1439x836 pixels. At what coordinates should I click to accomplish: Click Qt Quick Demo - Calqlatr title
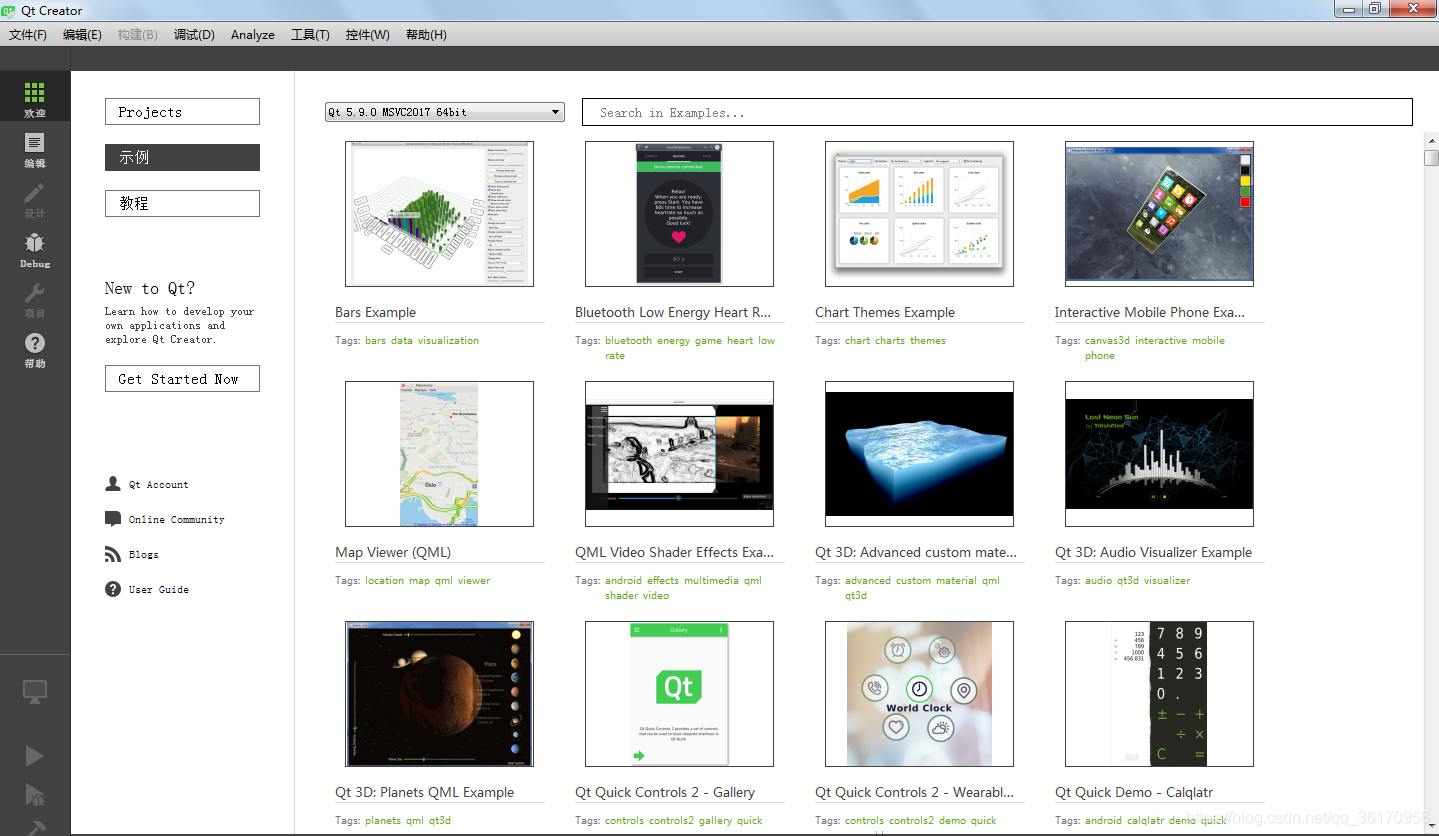pyautogui.click(x=1134, y=792)
